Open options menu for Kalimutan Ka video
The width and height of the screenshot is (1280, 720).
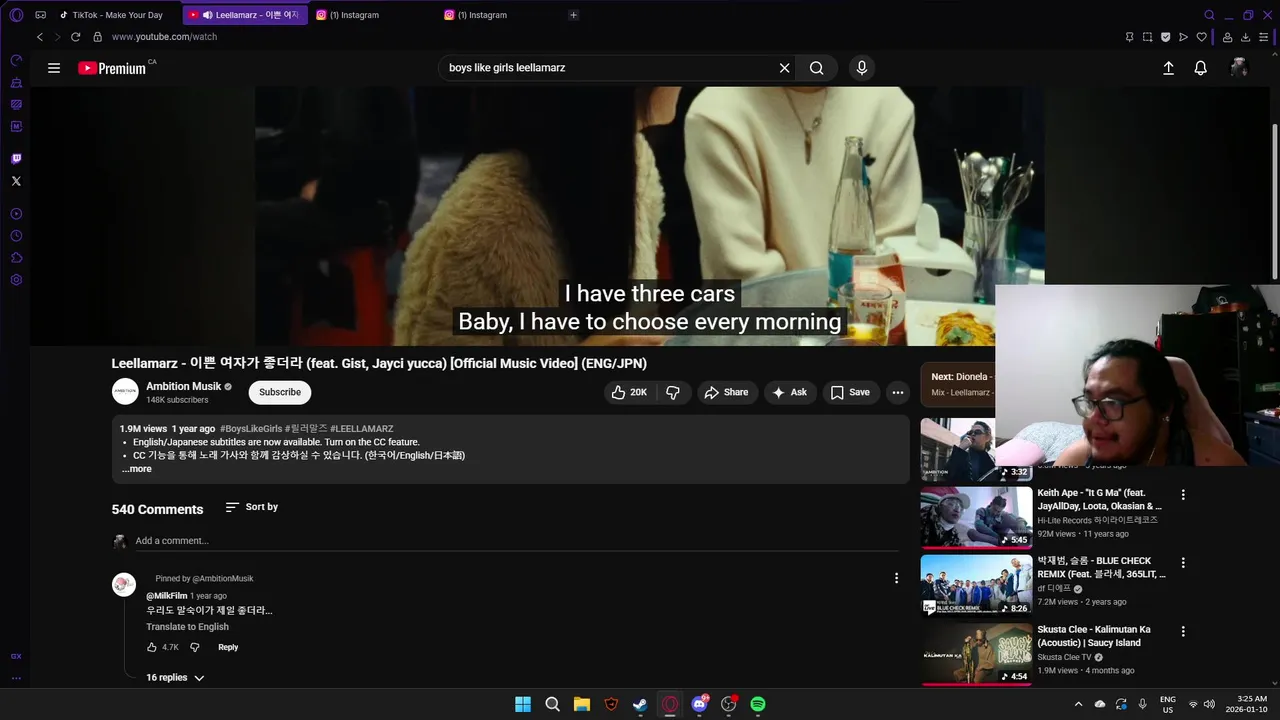tap(1183, 631)
